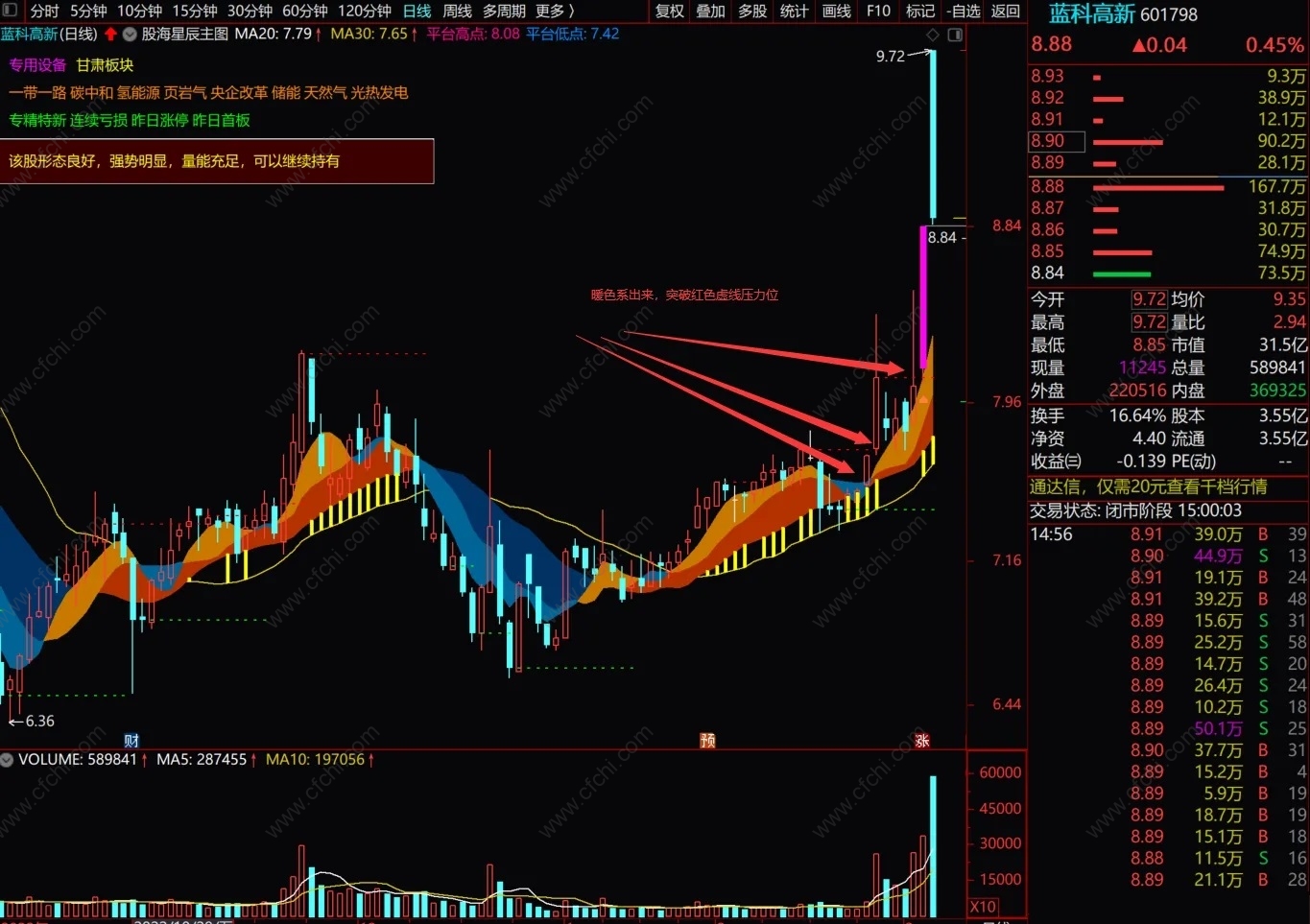The width and height of the screenshot is (1310, 924).
Task: Click the 平台高点: 8.08 indicator text
Action: coord(473,34)
